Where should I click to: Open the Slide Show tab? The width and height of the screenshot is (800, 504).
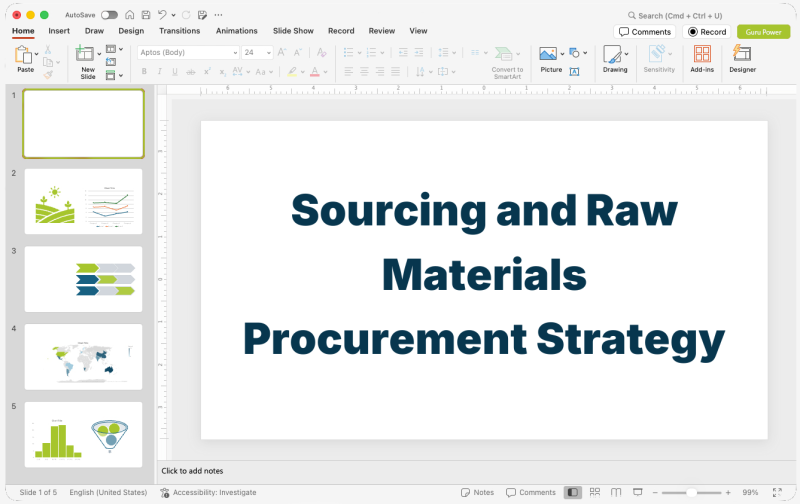click(293, 31)
